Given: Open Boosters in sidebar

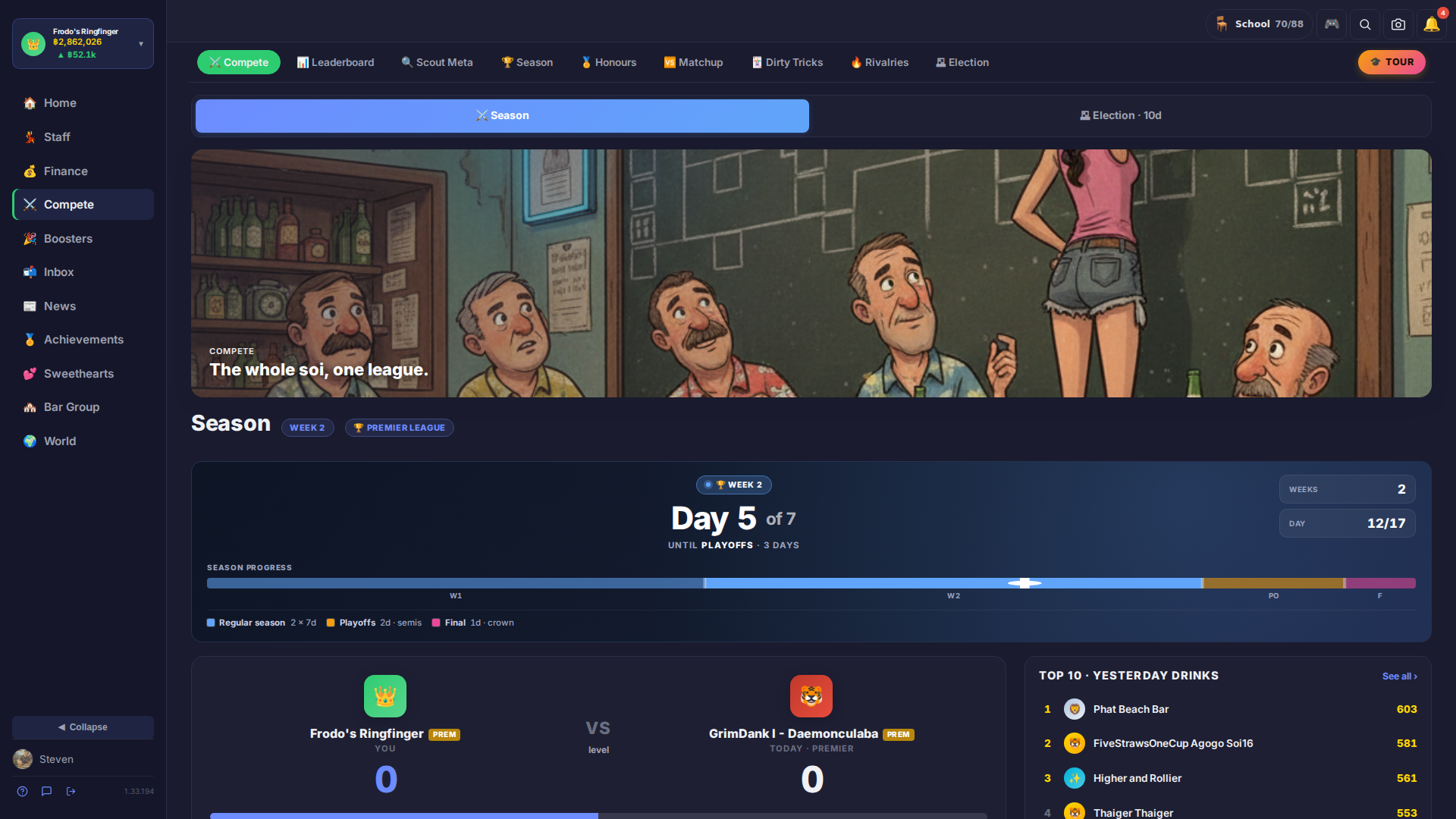Looking at the screenshot, I should point(83,239).
